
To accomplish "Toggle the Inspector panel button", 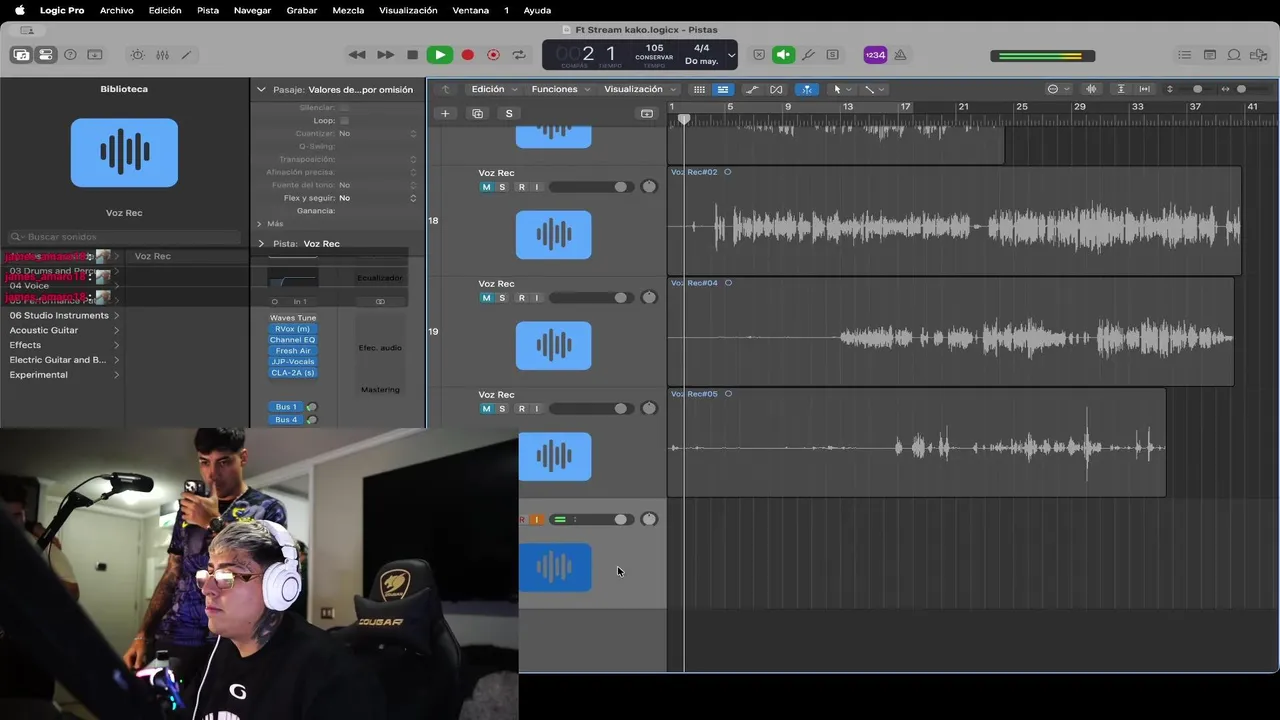I will coord(45,55).
